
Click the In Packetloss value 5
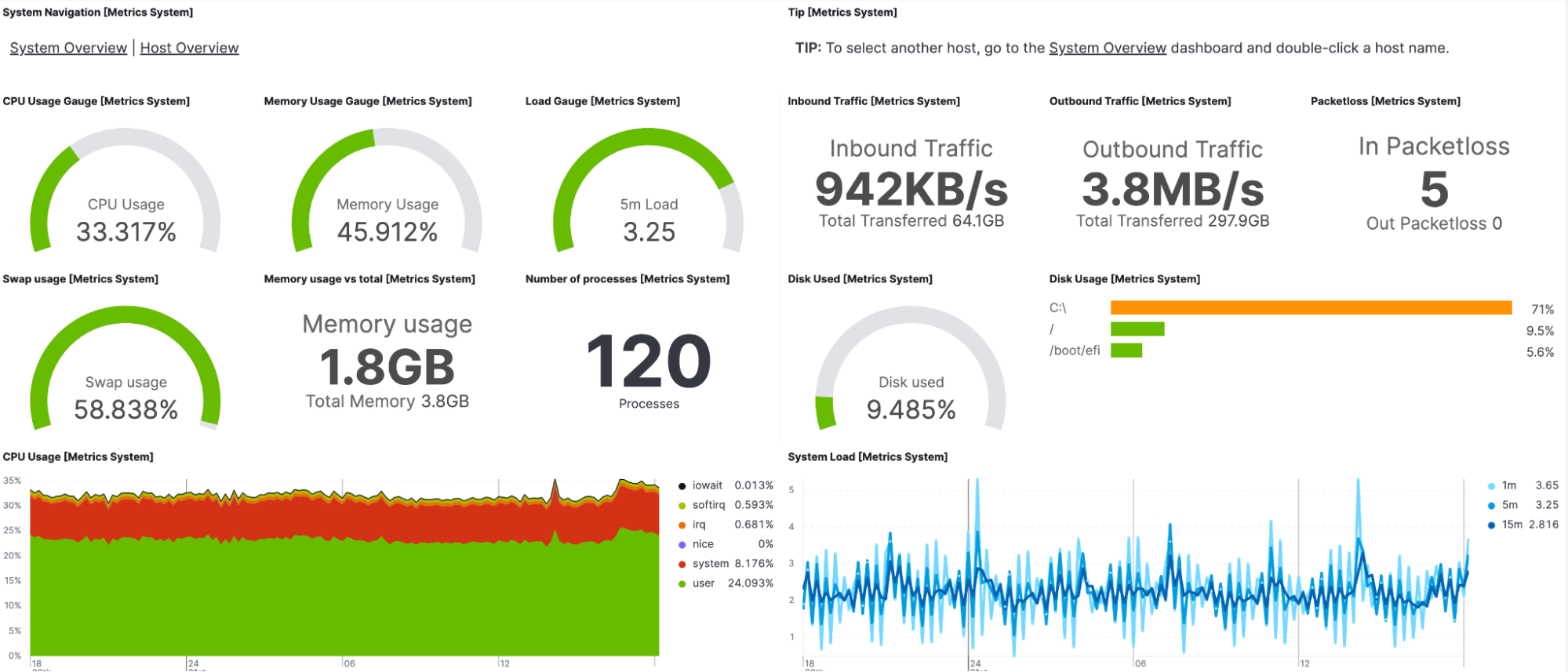coord(1434,190)
